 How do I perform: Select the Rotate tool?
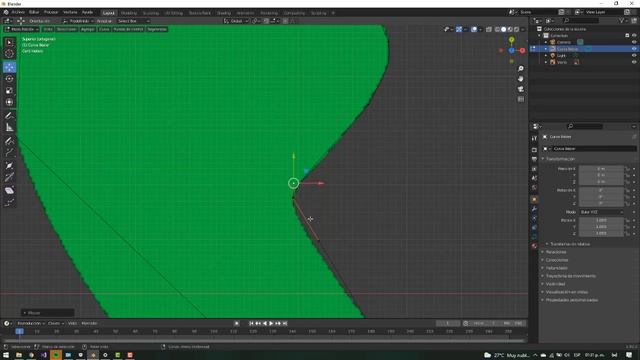(9, 79)
